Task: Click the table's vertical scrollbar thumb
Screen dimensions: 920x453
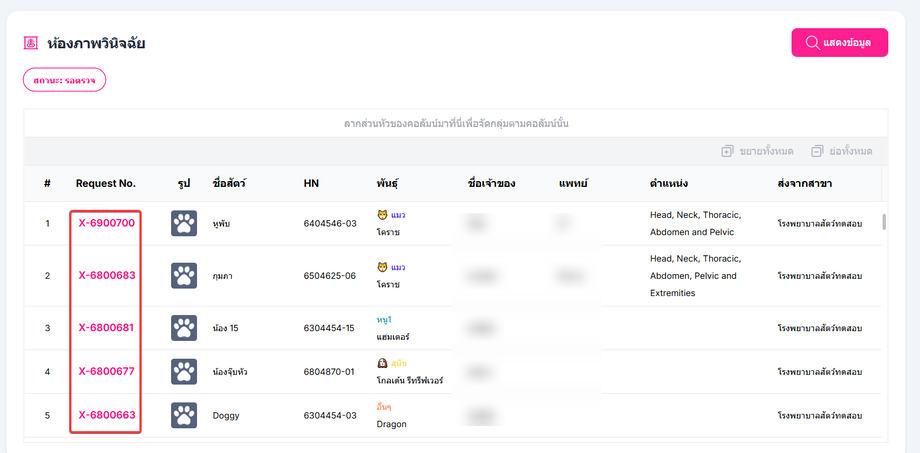Action: [x=883, y=222]
